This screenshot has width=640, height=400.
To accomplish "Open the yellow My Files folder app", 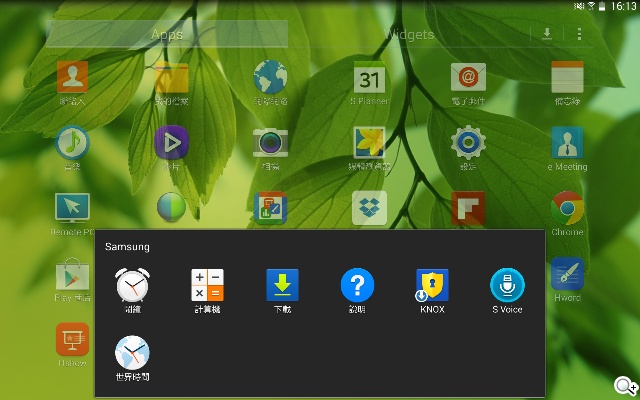I will [171, 78].
